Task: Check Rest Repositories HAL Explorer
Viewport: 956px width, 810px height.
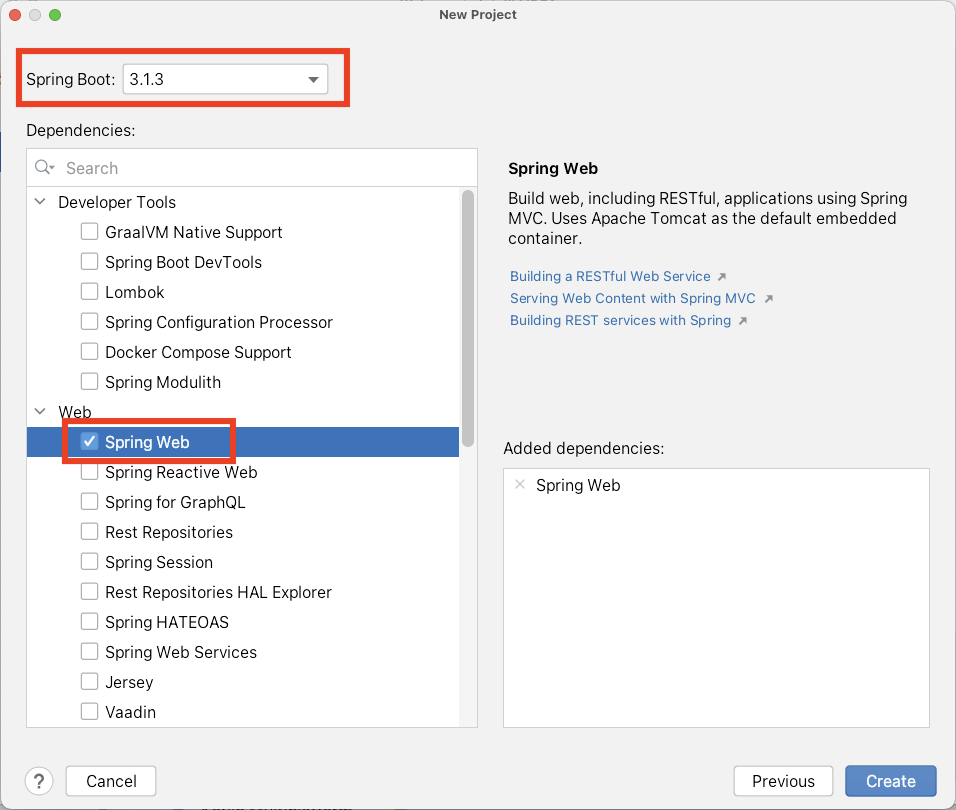Action: [90, 592]
